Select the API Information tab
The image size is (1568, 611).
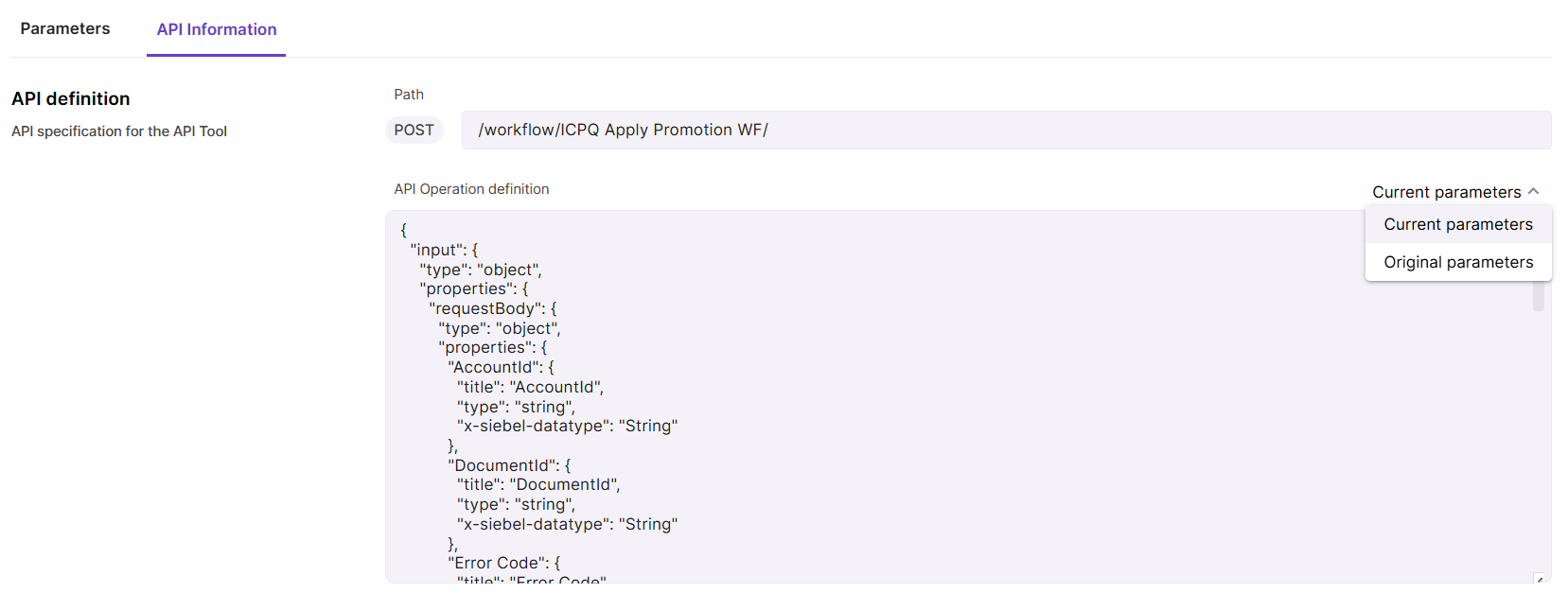(217, 29)
